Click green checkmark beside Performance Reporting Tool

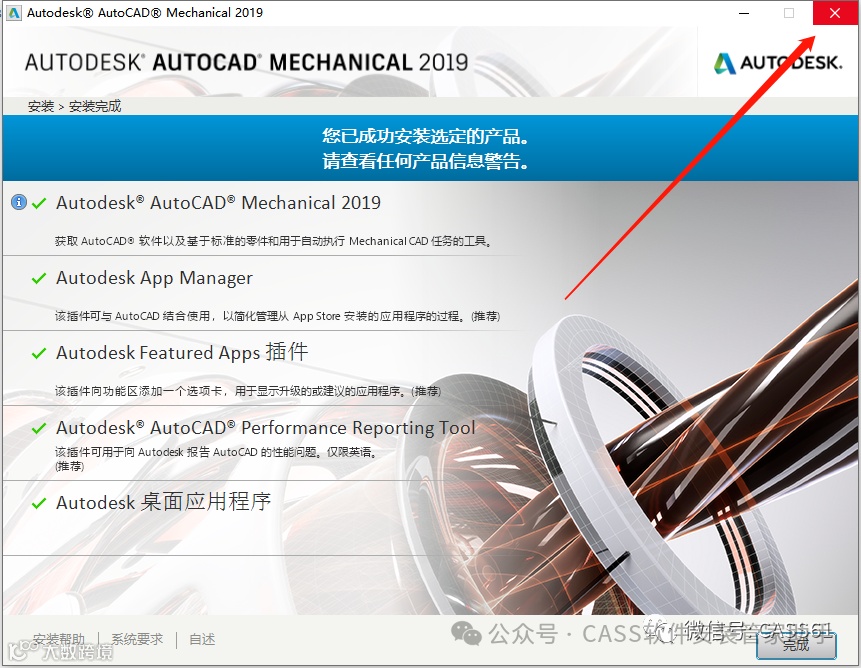(x=39, y=428)
